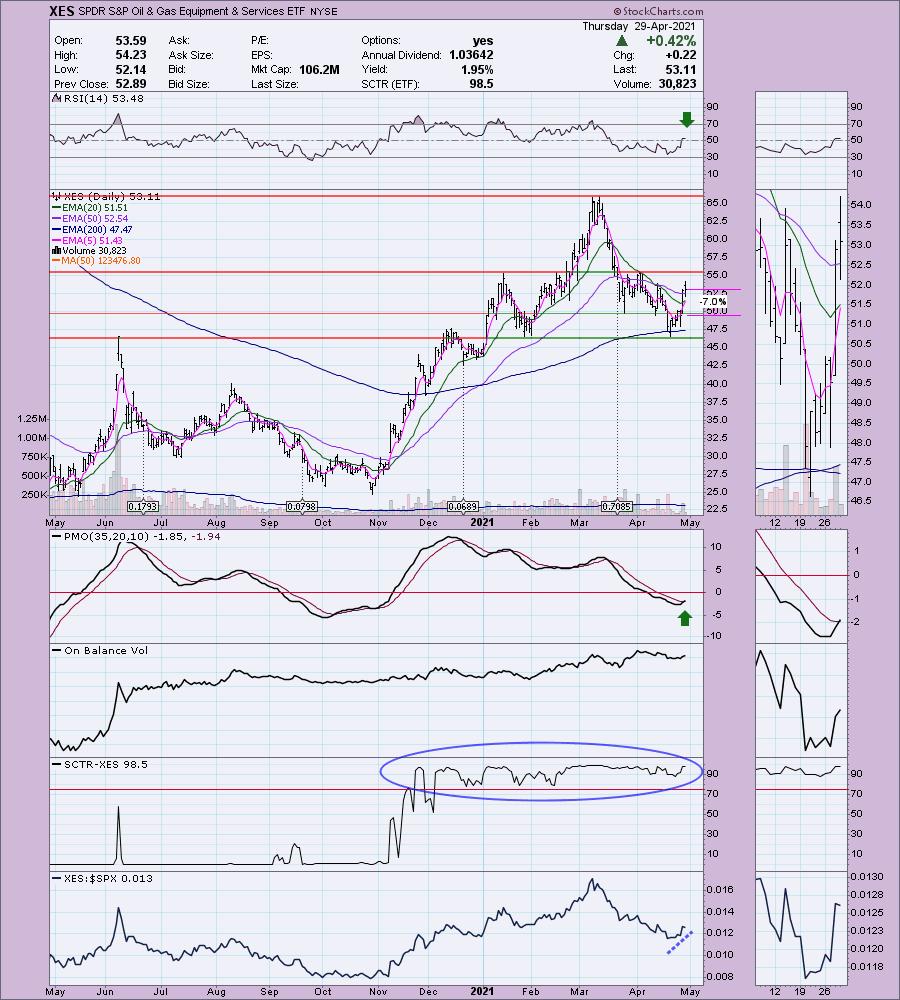
Task: Click the green up-triangle beside +0.42%
Action: click(623, 41)
